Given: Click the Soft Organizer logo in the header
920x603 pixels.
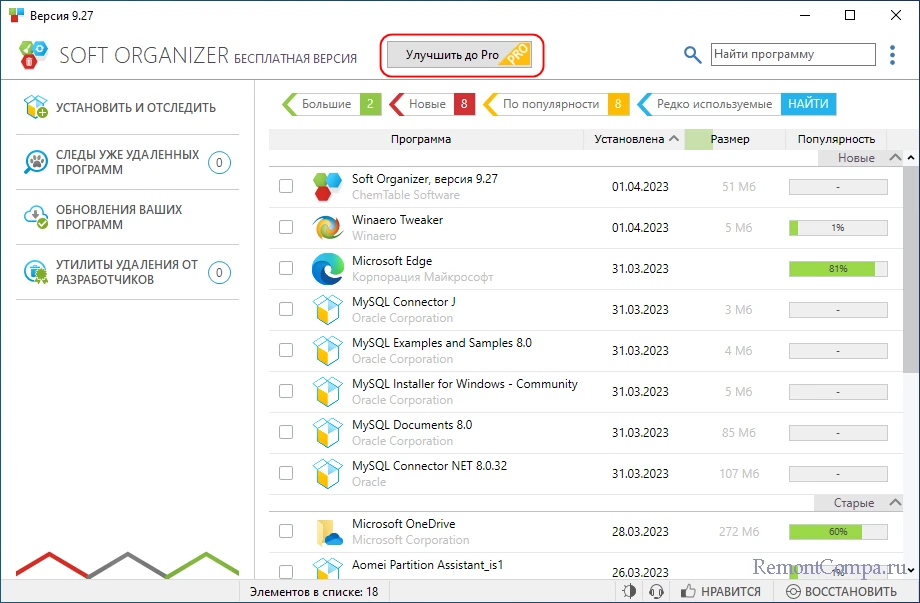Looking at the screenshot, I should (33, 55).
